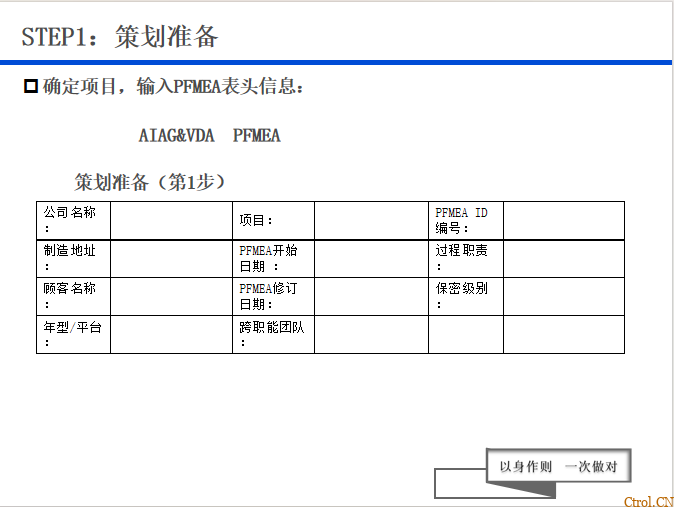Click the '项目:' table cell
This screenshot has height=507, width=674.
click(273, 221)
